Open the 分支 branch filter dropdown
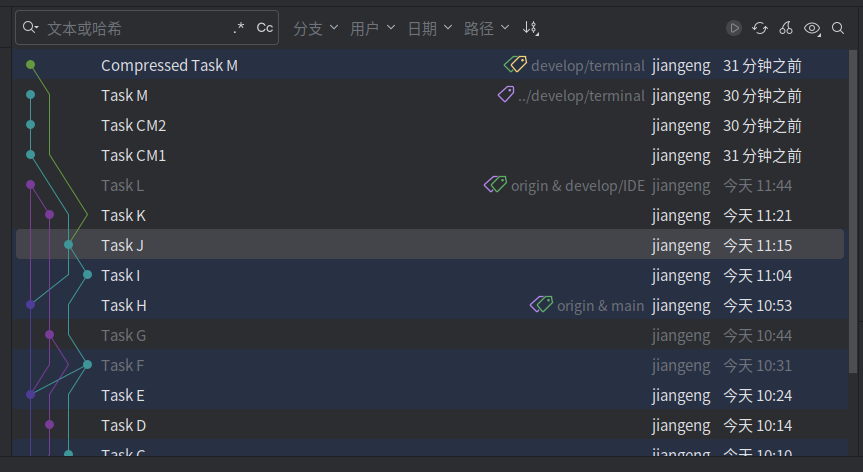 pos(315,28)
